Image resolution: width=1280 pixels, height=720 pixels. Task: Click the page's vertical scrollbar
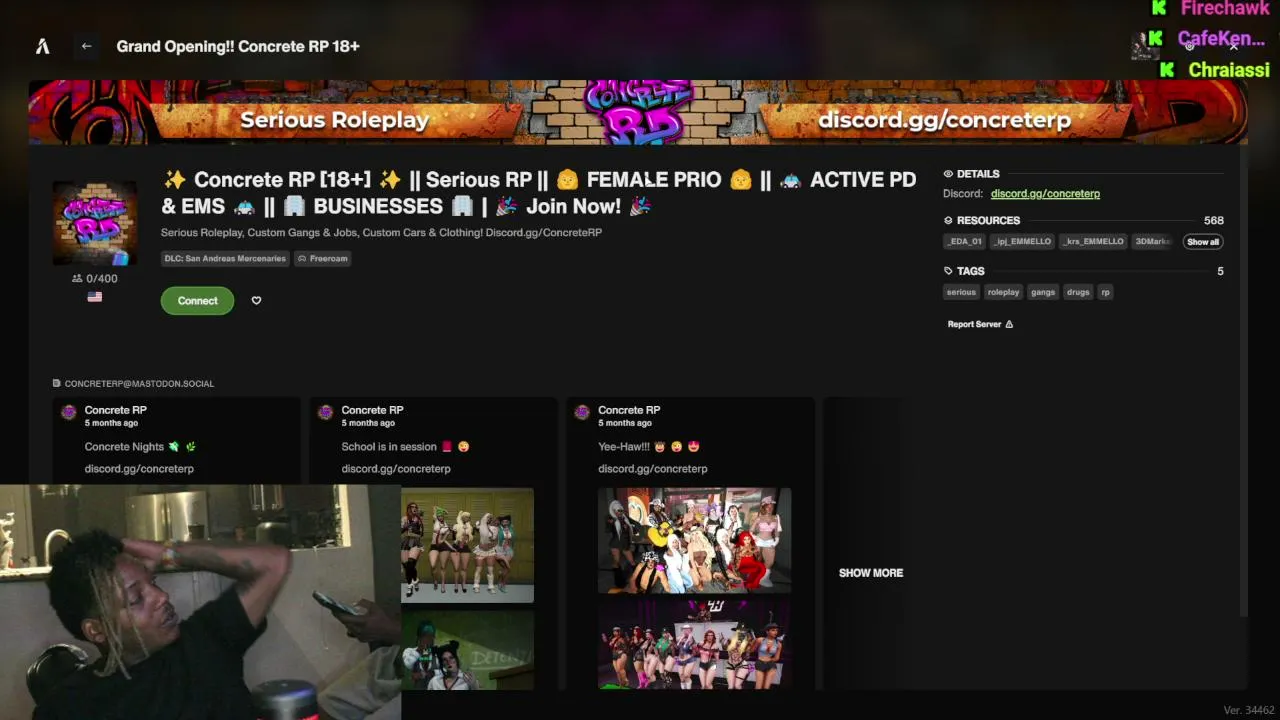tap(1244, 380)
